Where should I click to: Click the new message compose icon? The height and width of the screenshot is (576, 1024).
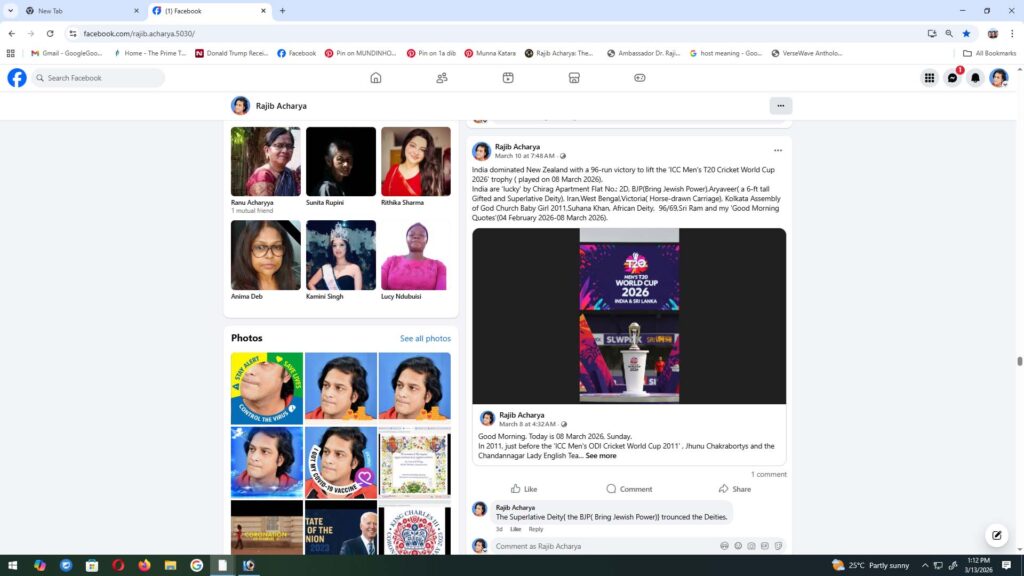pyautogui.click(x=995, y=535)
